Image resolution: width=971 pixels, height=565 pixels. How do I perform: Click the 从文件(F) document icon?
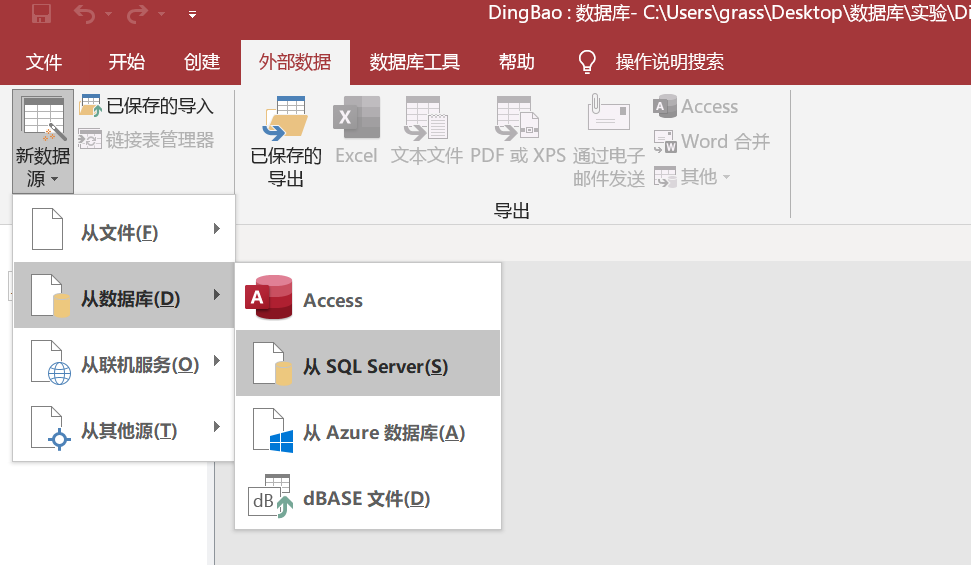click(47, 229)
